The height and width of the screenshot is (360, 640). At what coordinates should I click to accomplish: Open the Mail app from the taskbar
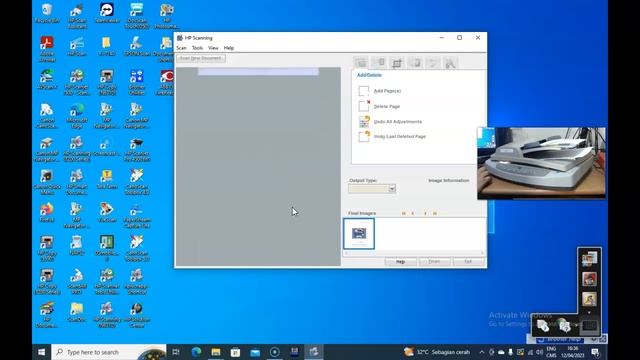click(x=255, y=352)
